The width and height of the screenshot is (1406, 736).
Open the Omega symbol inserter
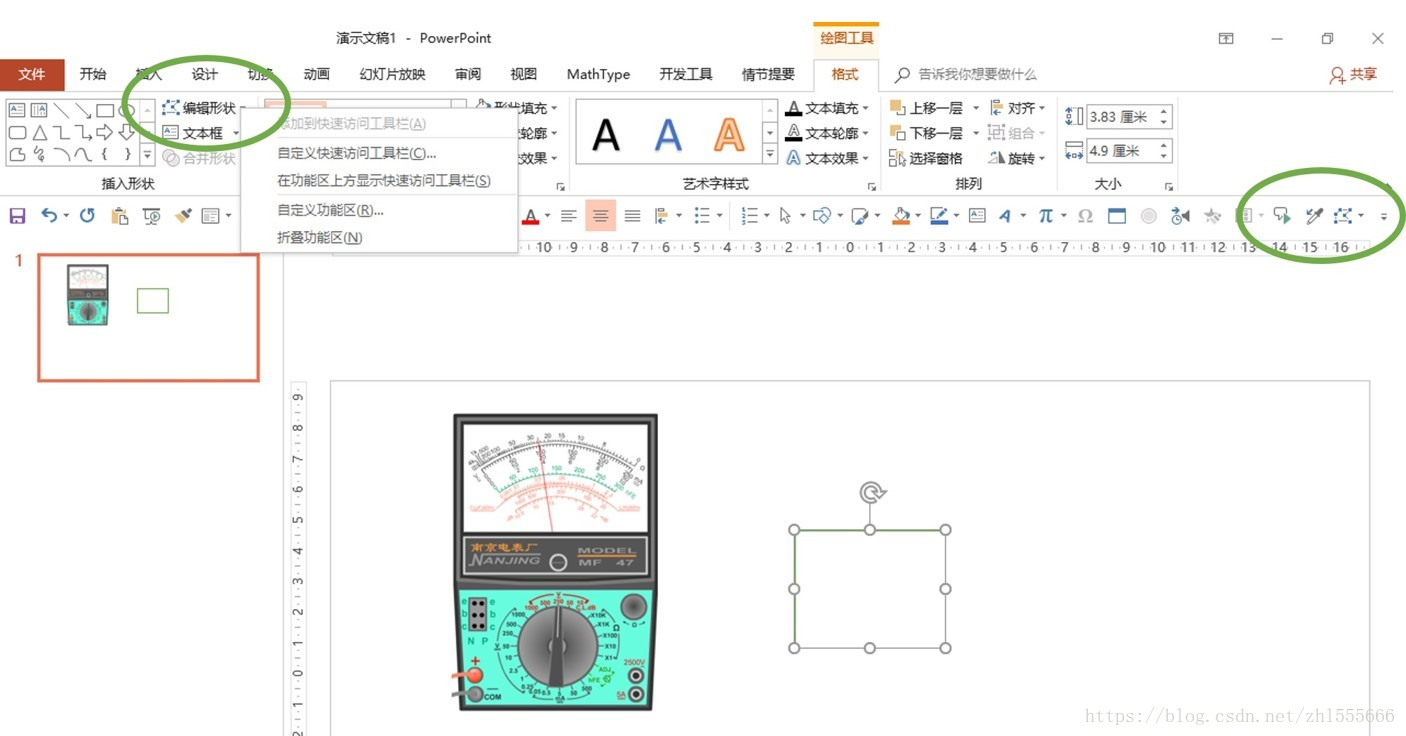1085,215
